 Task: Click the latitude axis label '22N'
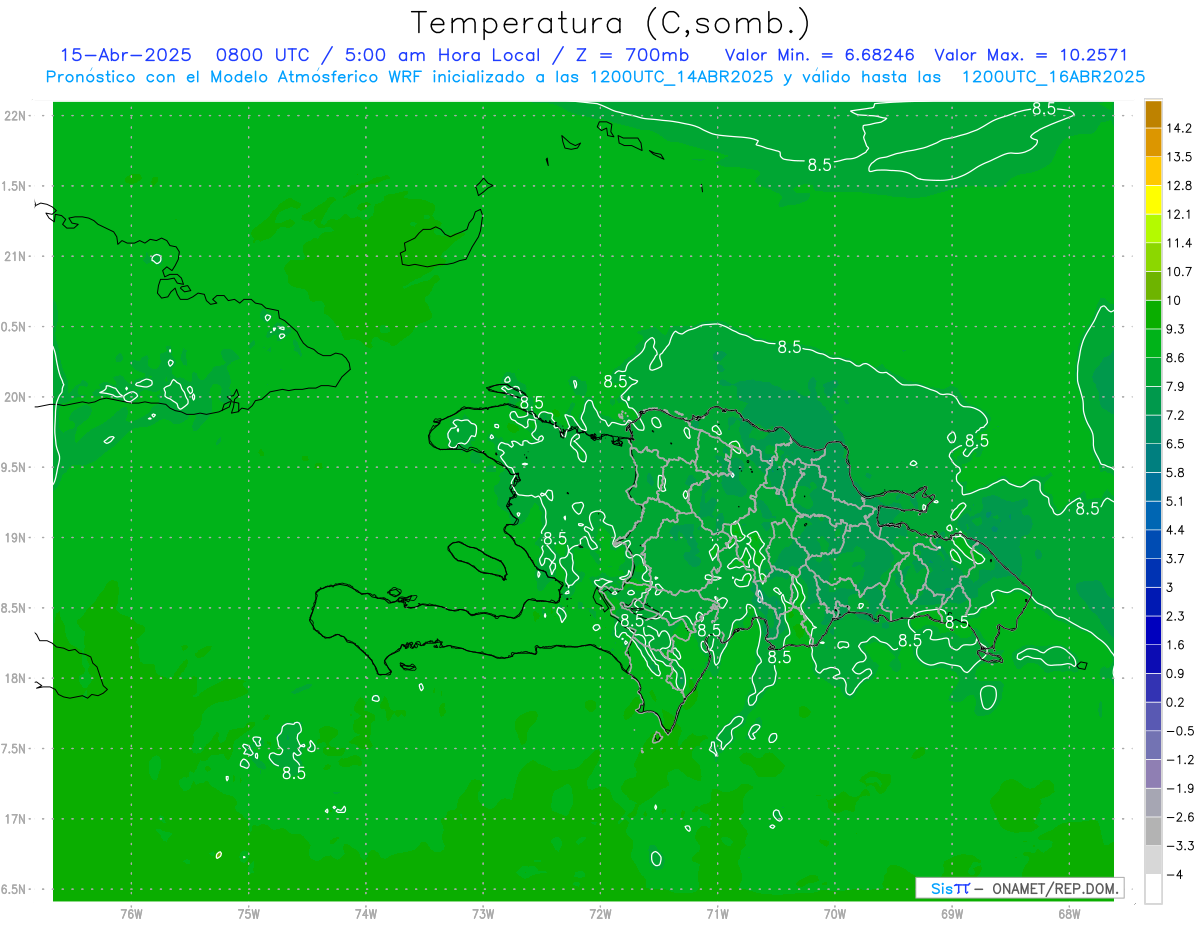(x=16, y=116)
